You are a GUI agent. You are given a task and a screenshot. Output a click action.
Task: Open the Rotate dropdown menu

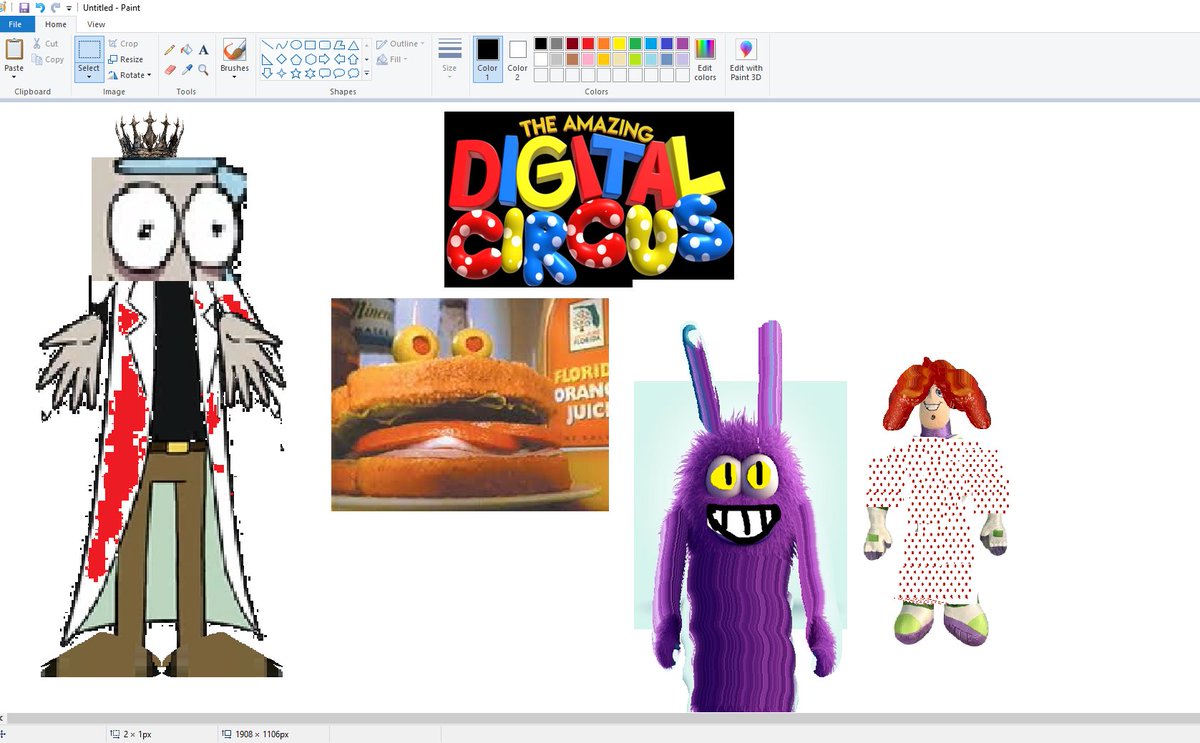129,74
